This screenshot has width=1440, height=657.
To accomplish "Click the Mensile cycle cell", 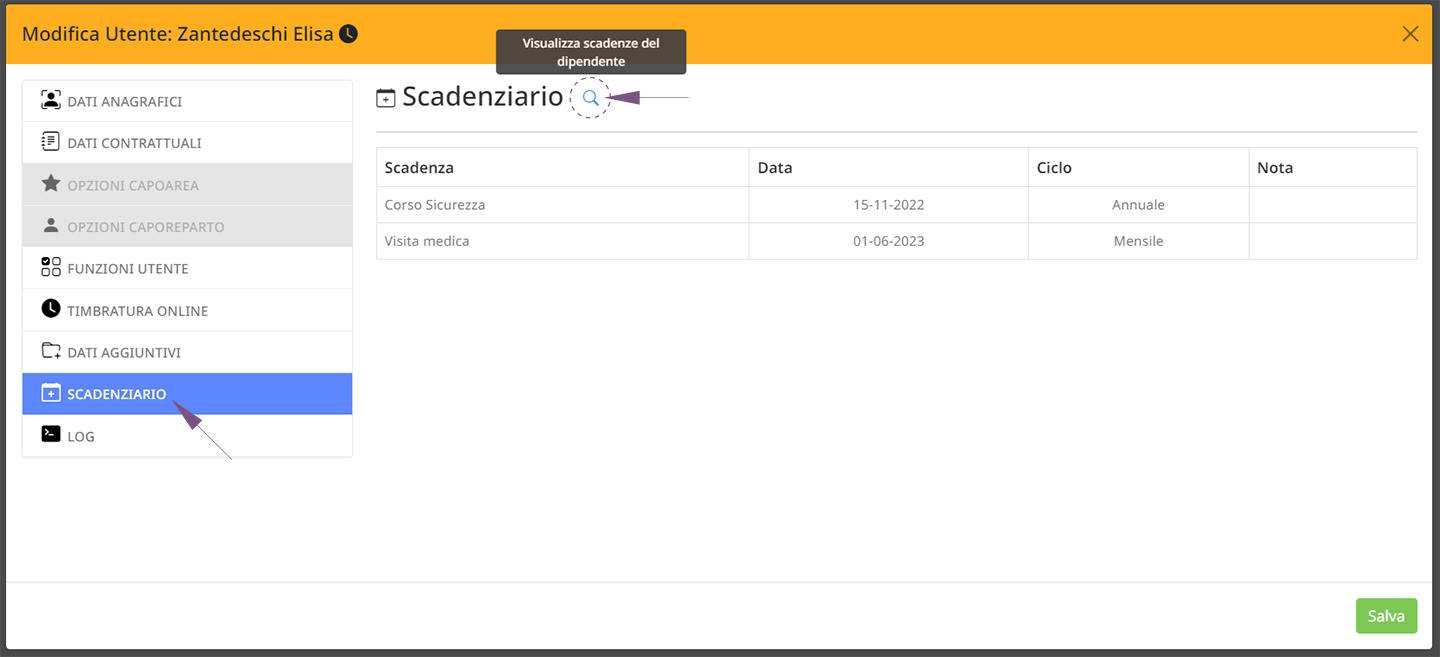I will [1139, 241].
